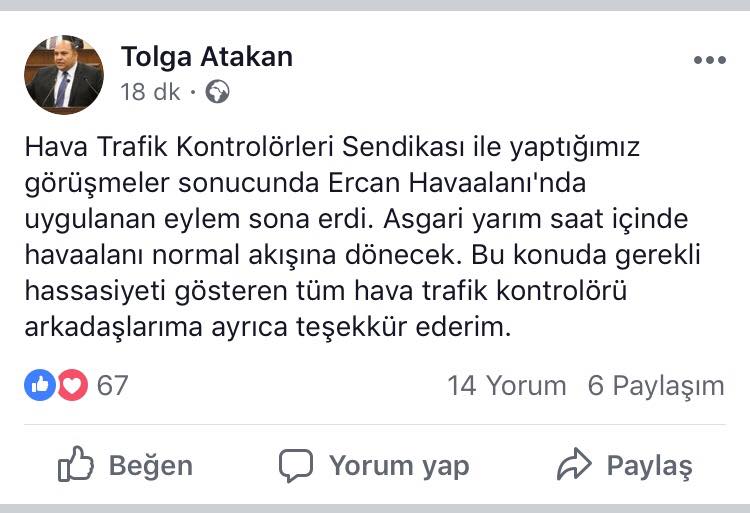The width and height of the screenshot is (750, 513).
Task: Click the red heart reaction icon
Action: click(72, 385)
